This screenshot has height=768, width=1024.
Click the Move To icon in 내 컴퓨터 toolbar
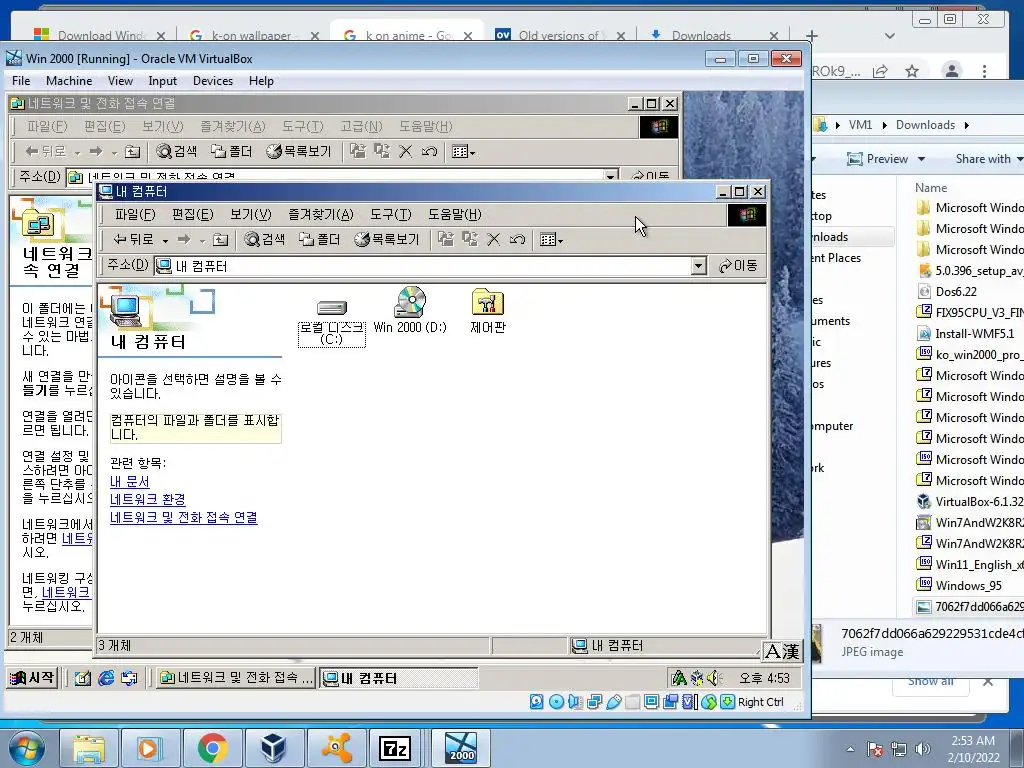[x=446, y=240]
